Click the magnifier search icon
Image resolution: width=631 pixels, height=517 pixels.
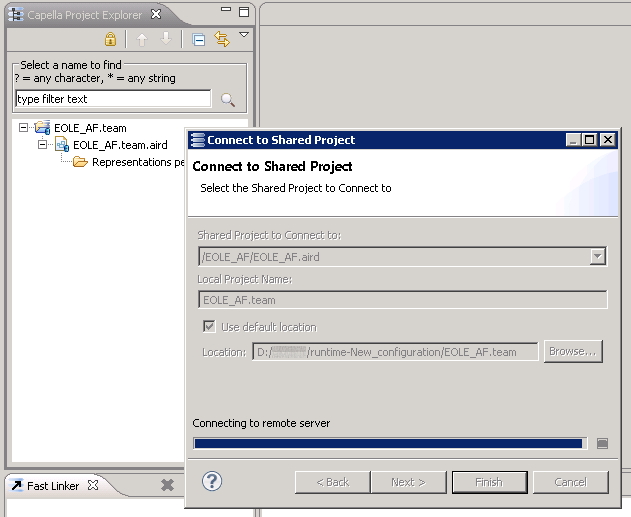[228, 100]
